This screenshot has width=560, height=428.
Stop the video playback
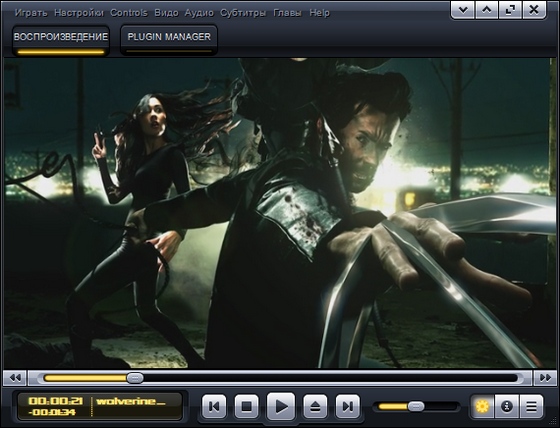[246, 406]
